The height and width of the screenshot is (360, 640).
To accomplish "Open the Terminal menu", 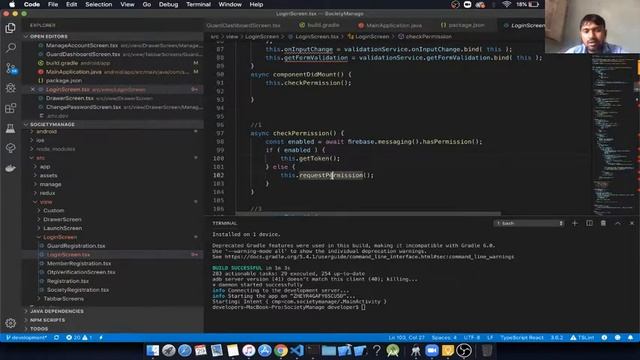I will [198, 4].
